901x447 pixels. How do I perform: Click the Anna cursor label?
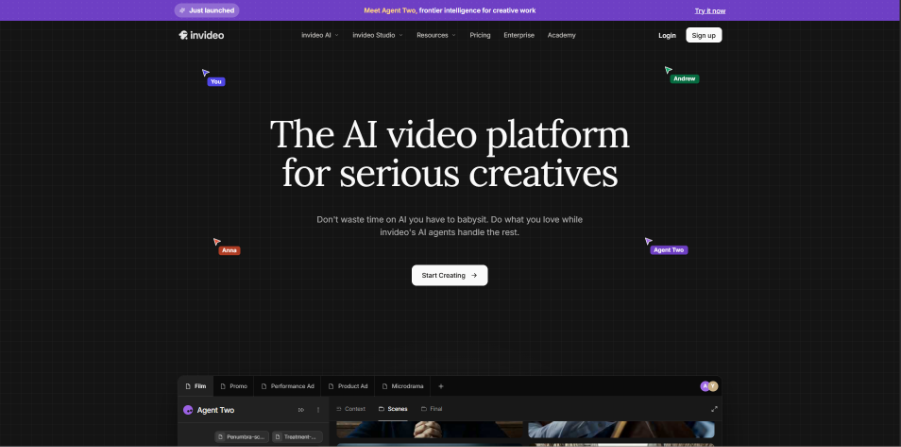tap(229, 251)
